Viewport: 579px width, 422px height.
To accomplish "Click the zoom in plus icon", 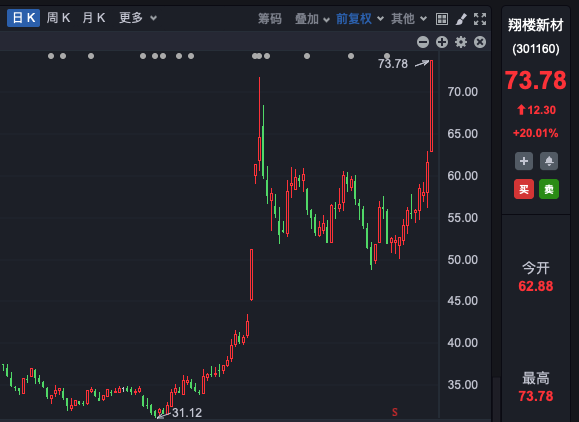I will click(442, 42).
